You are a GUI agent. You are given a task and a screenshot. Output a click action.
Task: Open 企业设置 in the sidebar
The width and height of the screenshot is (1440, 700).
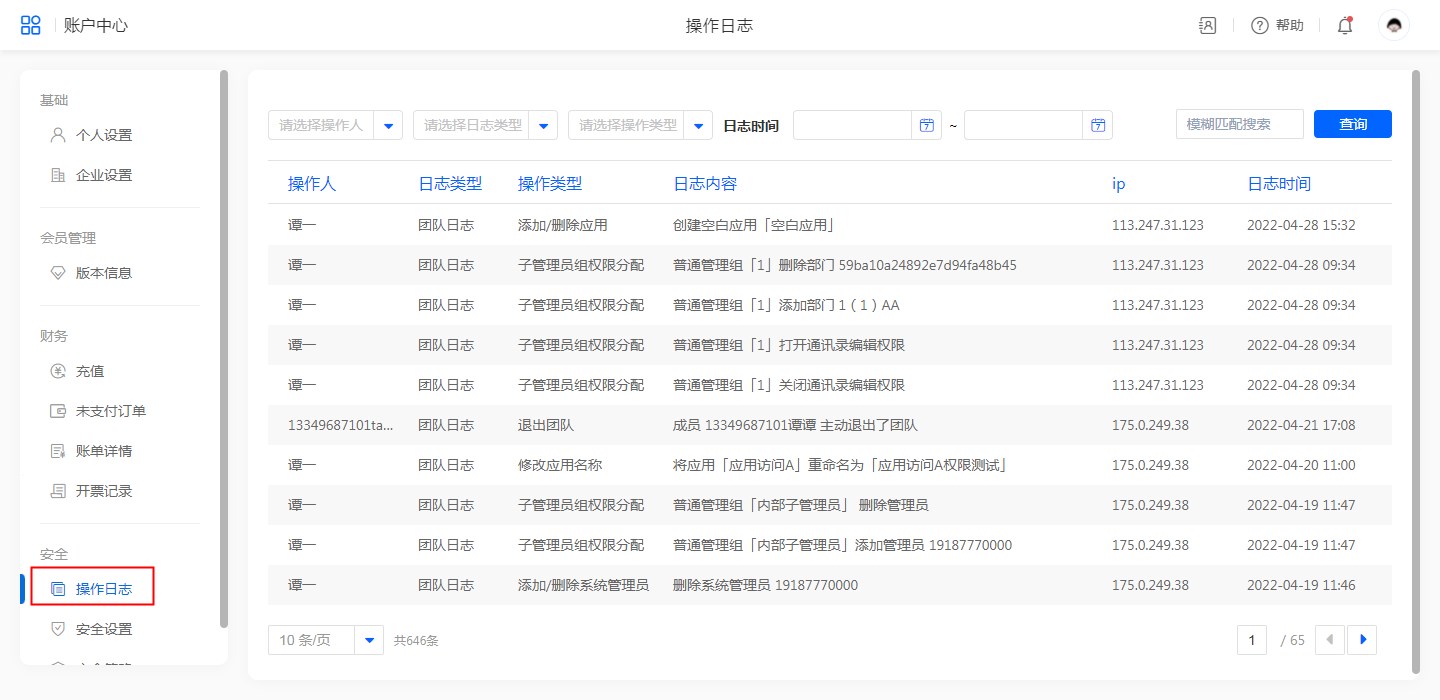pos(104,175)
